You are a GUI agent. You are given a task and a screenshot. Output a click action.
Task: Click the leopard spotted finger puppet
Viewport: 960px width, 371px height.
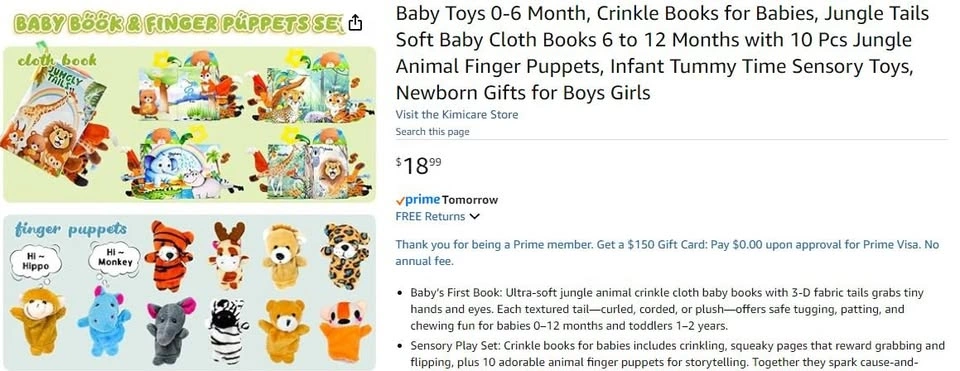point(345,255)
